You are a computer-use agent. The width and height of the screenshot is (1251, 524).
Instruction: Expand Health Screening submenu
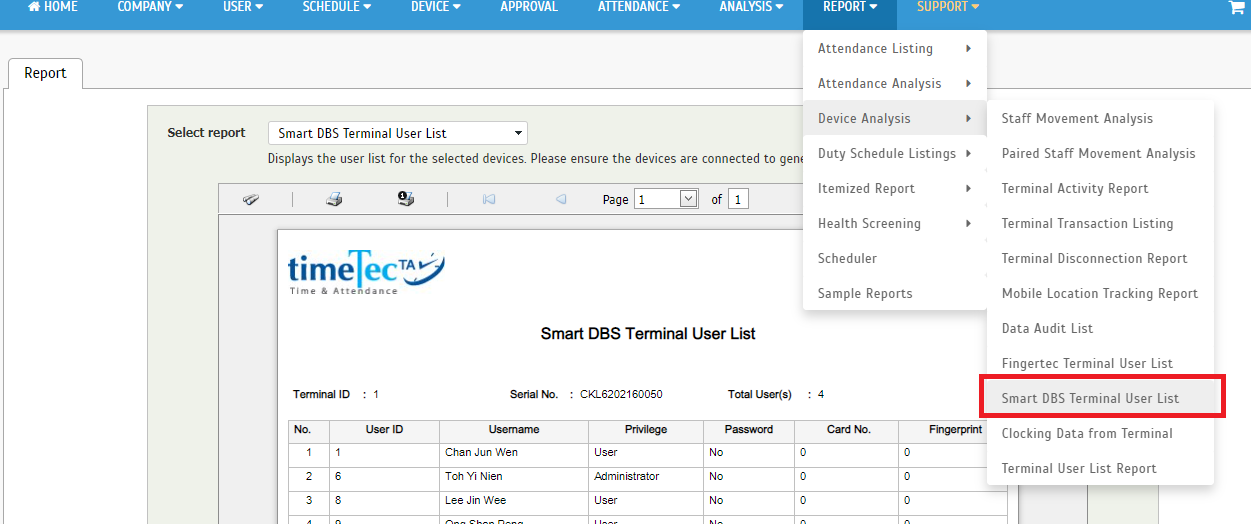click(x=895, y=223)
